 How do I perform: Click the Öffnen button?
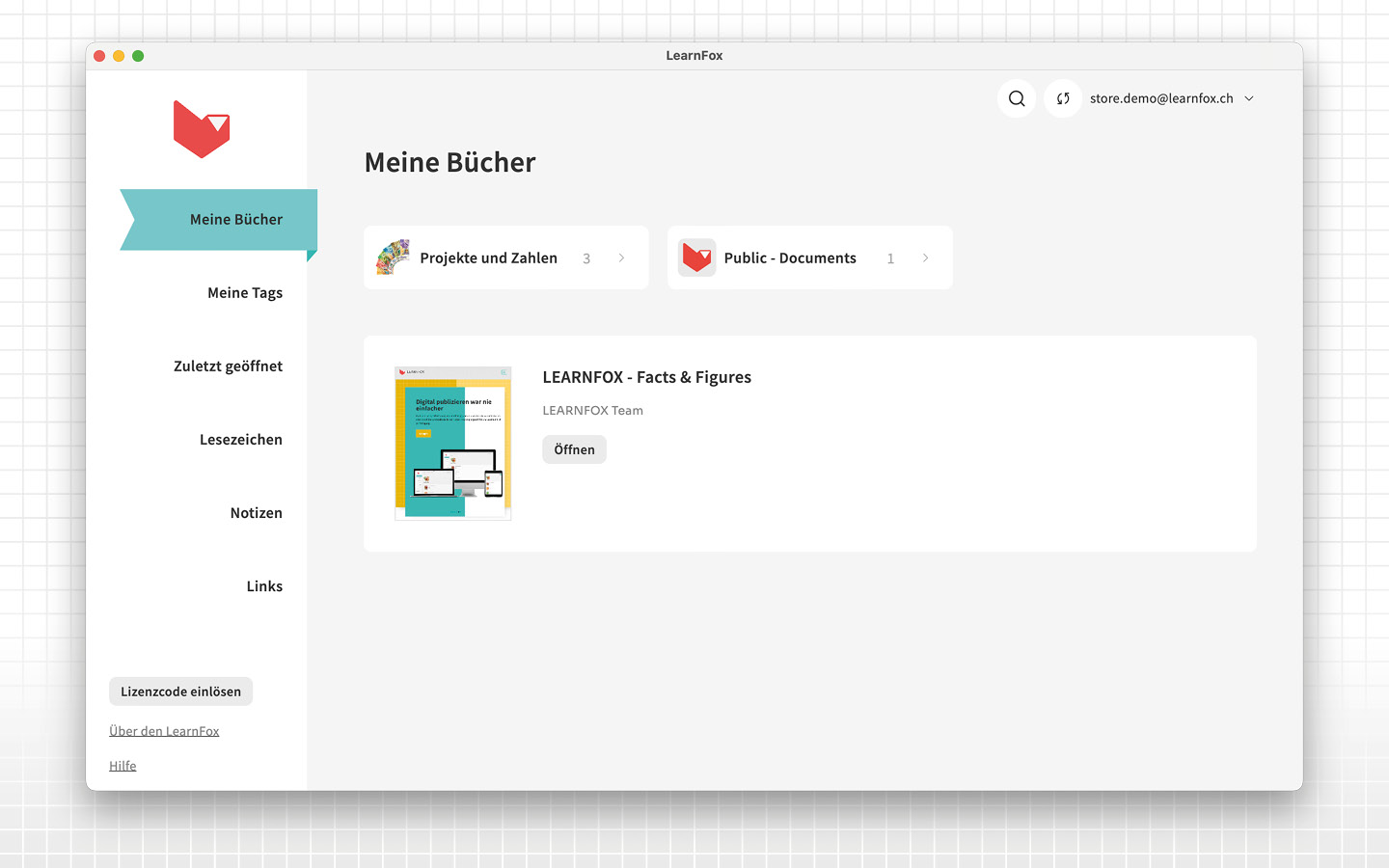pyautogui.click(x=574, y=449)
